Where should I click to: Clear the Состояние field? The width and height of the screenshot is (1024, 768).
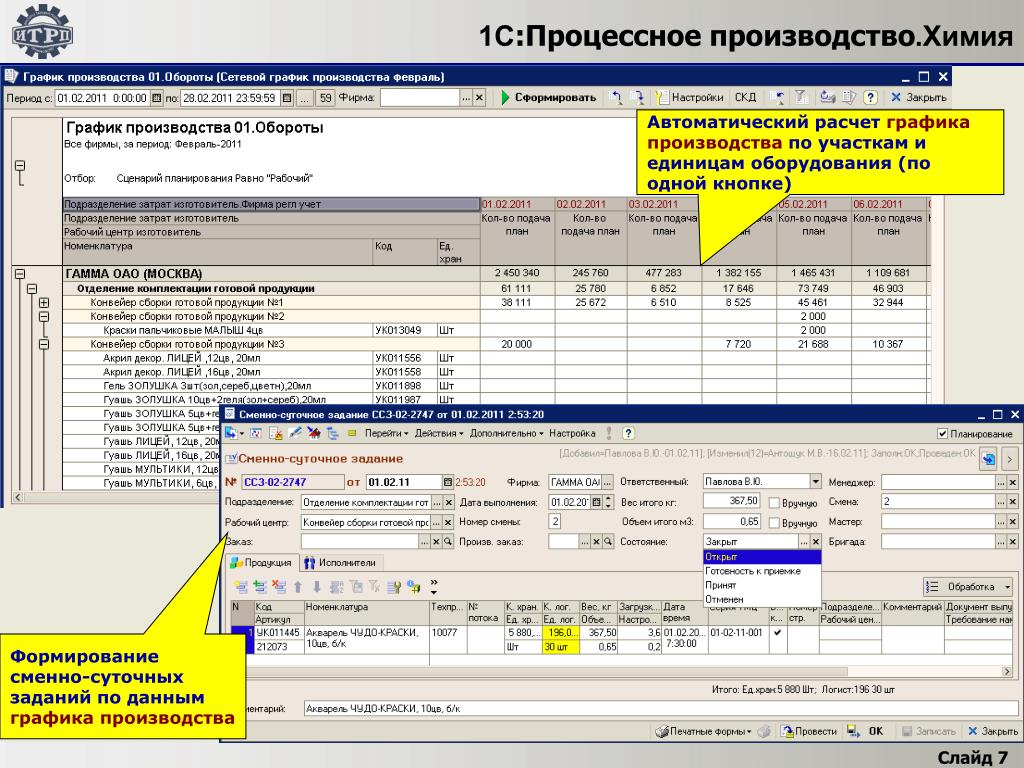816,542
